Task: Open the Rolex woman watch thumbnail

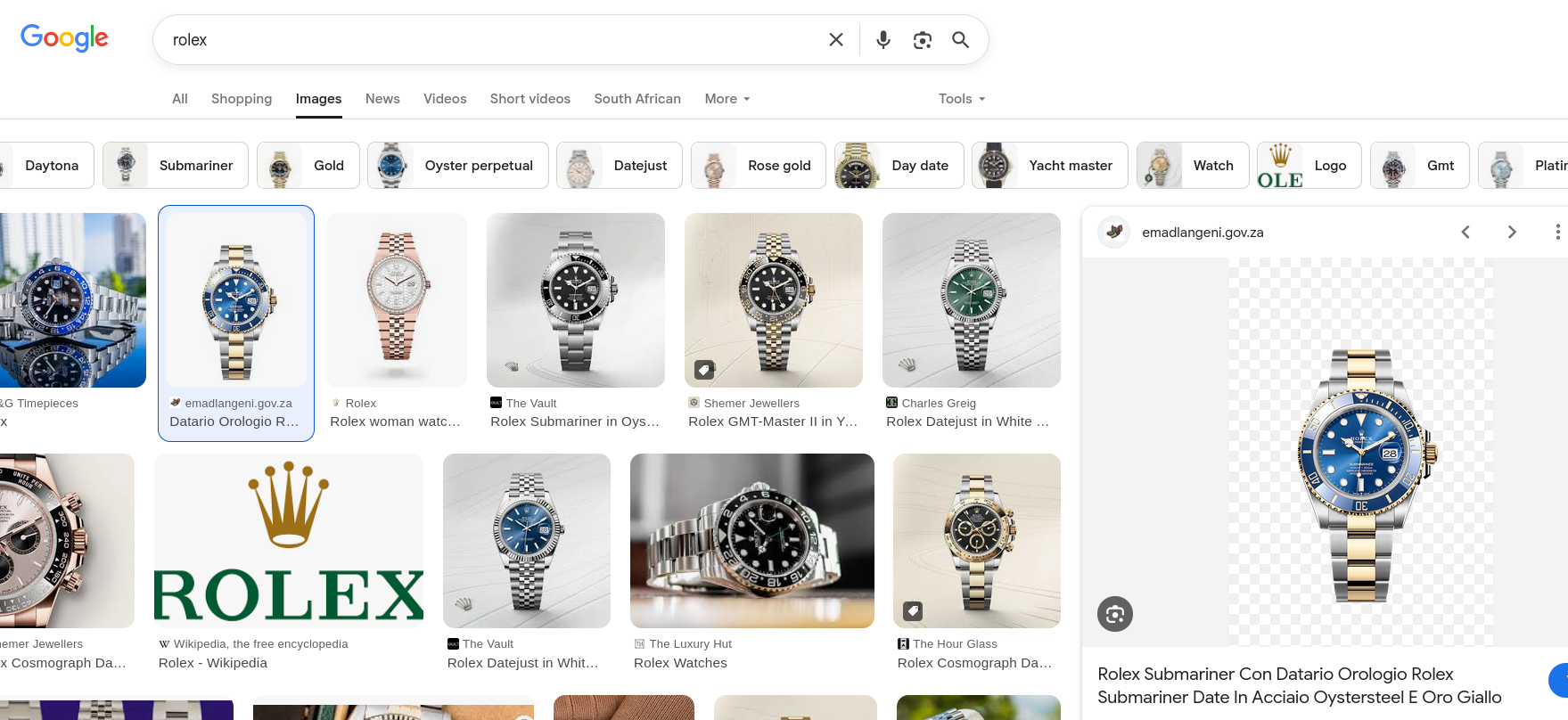Action: click(397, 300)
